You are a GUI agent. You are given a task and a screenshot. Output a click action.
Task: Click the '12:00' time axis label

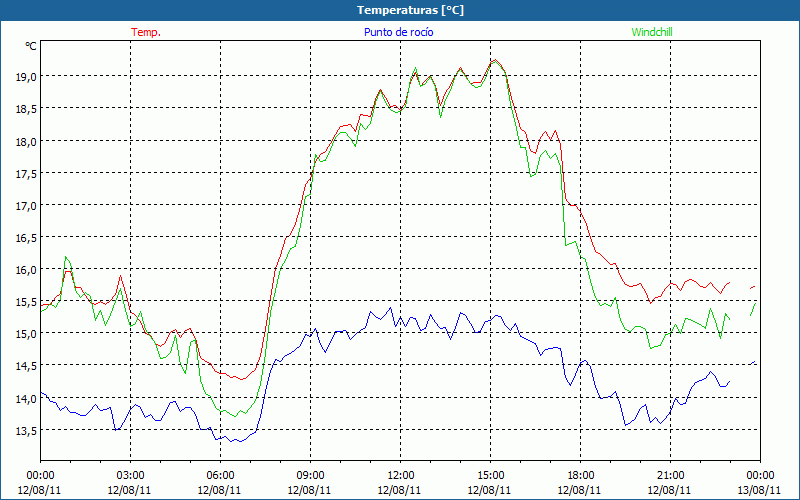tap(401, 476)
